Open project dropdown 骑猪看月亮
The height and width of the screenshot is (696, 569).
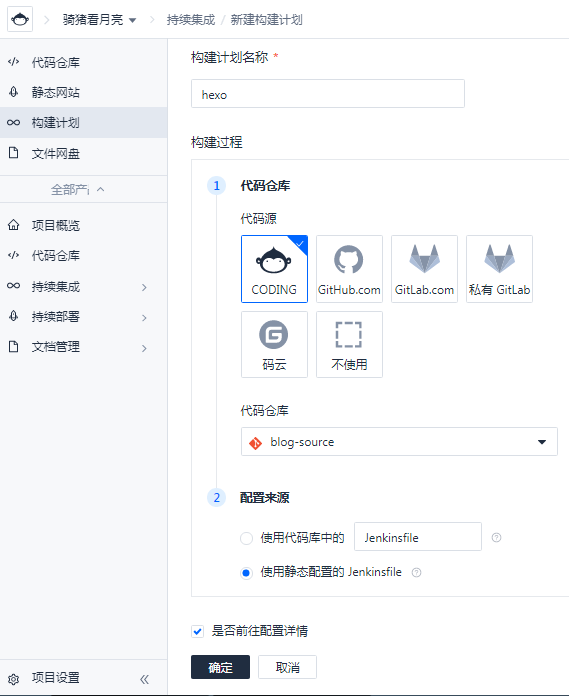[99, 20]
